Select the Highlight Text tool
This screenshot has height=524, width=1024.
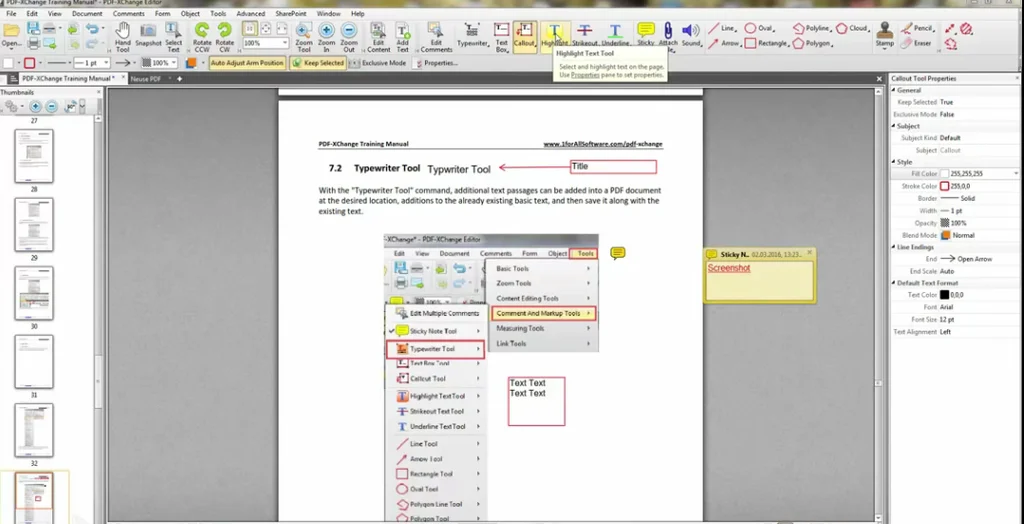click(554, 35)
